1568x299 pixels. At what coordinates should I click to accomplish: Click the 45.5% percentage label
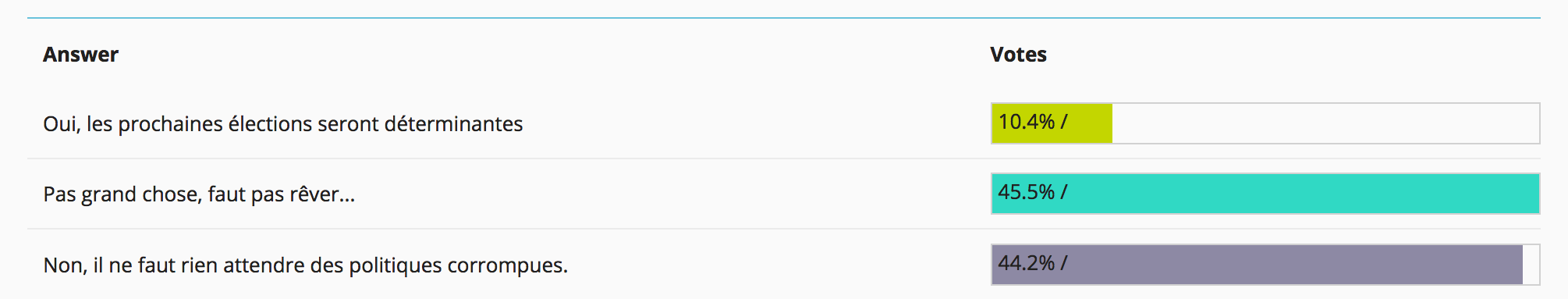(x=1027, y=192)
